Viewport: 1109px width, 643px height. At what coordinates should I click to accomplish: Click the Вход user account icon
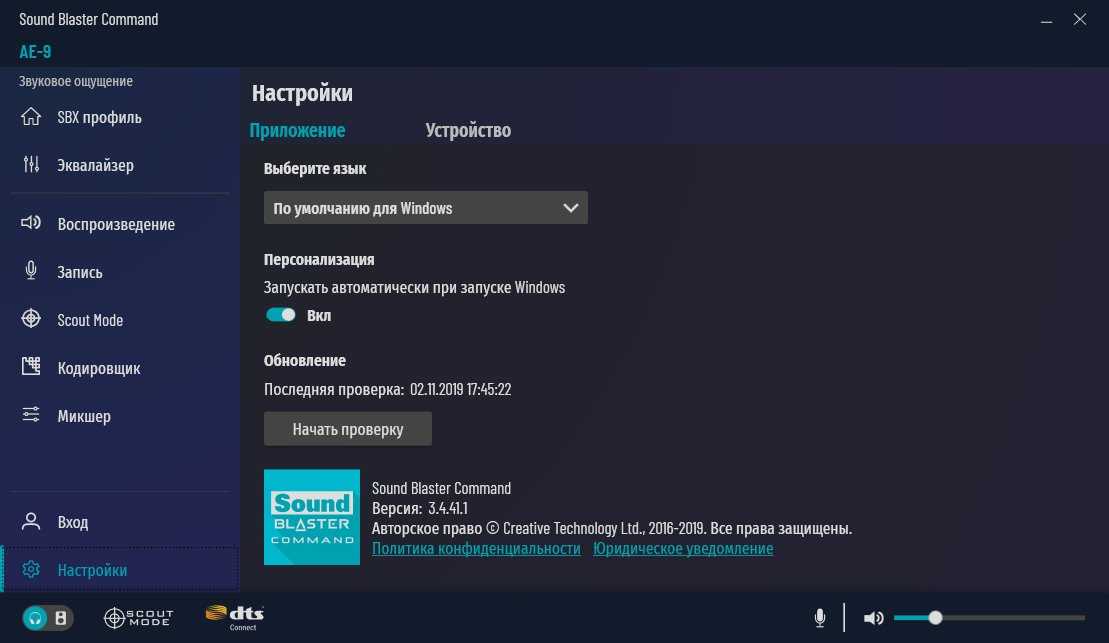point(30,521)
